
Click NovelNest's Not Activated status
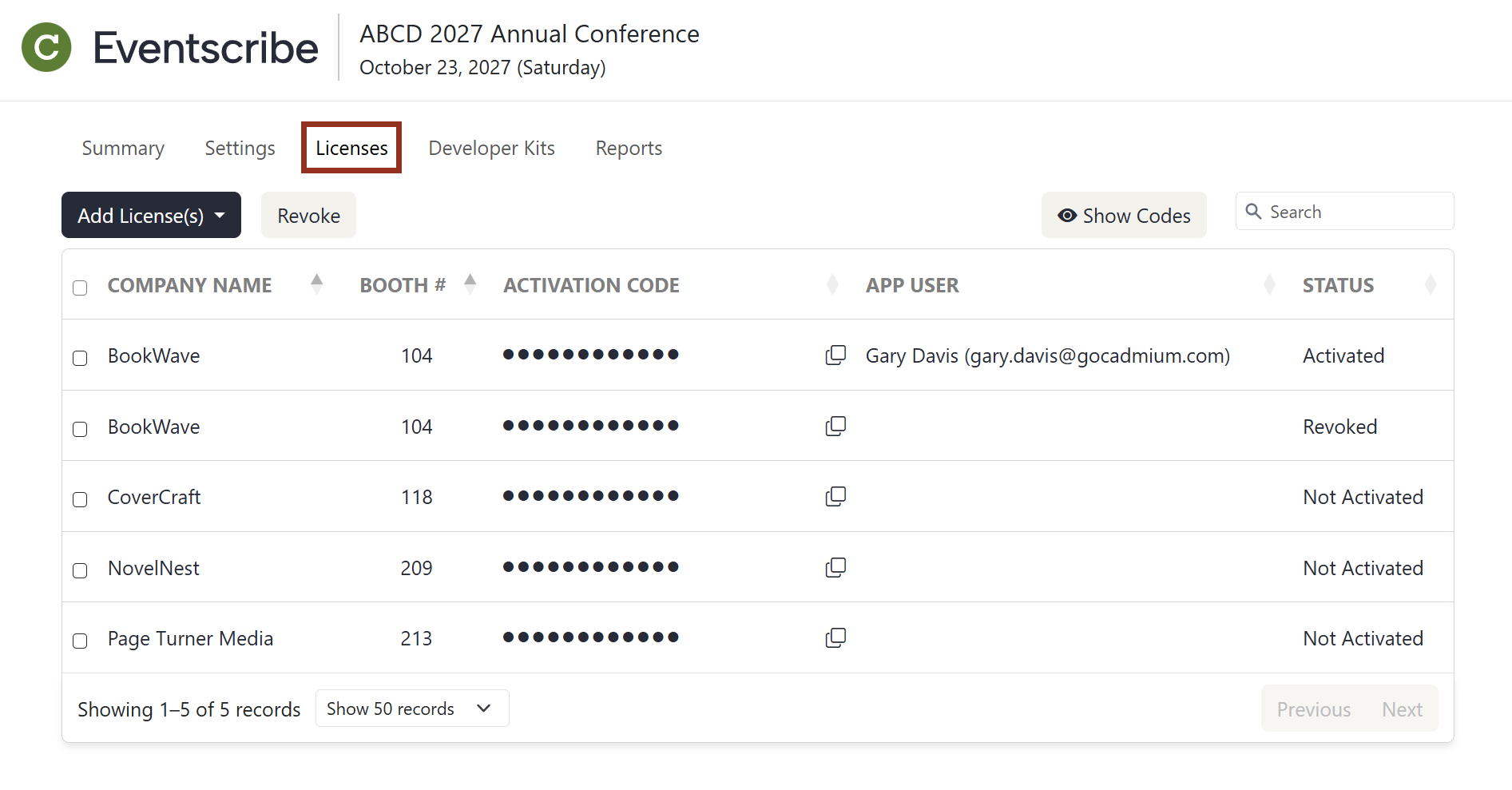point(1363,568)
